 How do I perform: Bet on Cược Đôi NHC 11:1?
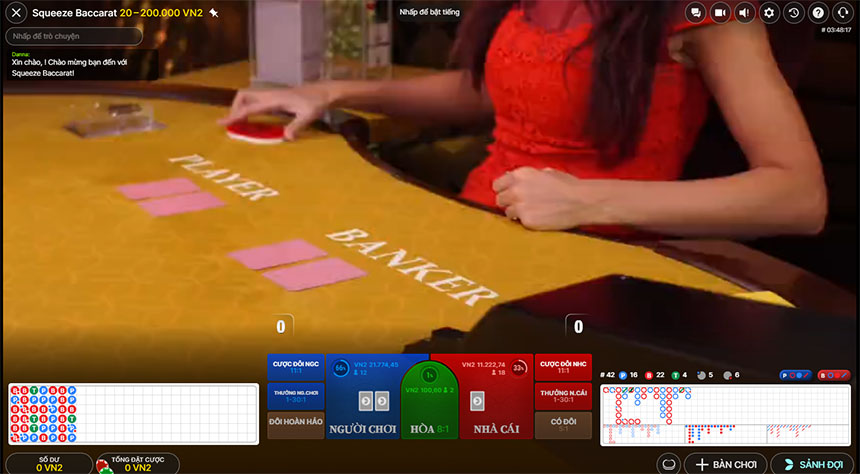tap(563, 367)
